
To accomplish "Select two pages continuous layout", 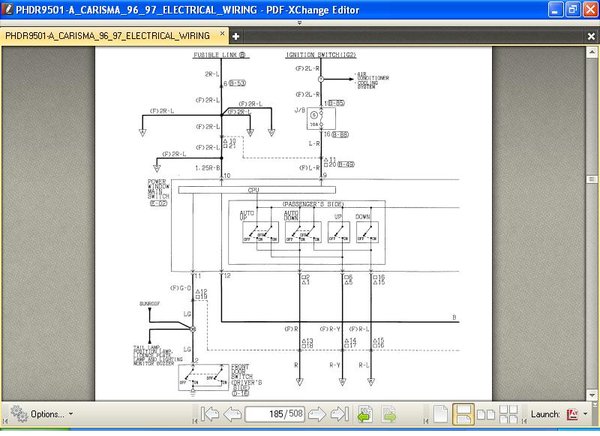I will pos(509,414).
